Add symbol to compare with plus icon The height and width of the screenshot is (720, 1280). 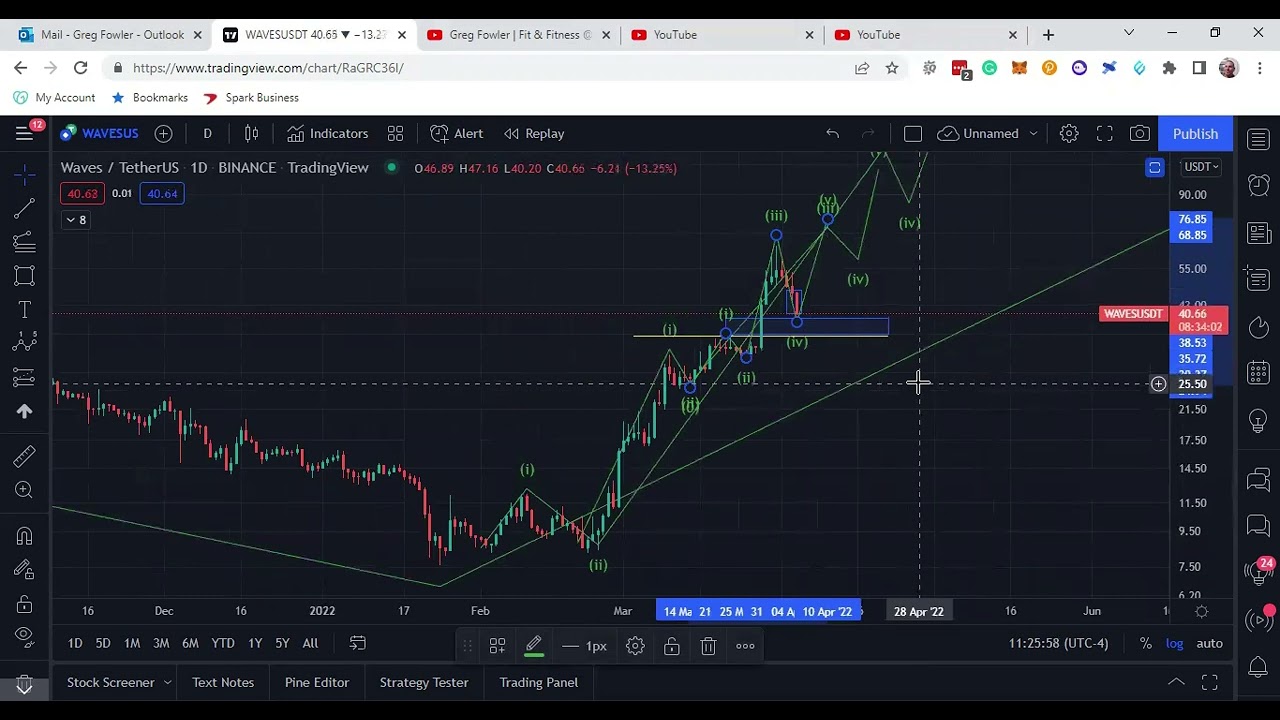click(x=163, y=133)
